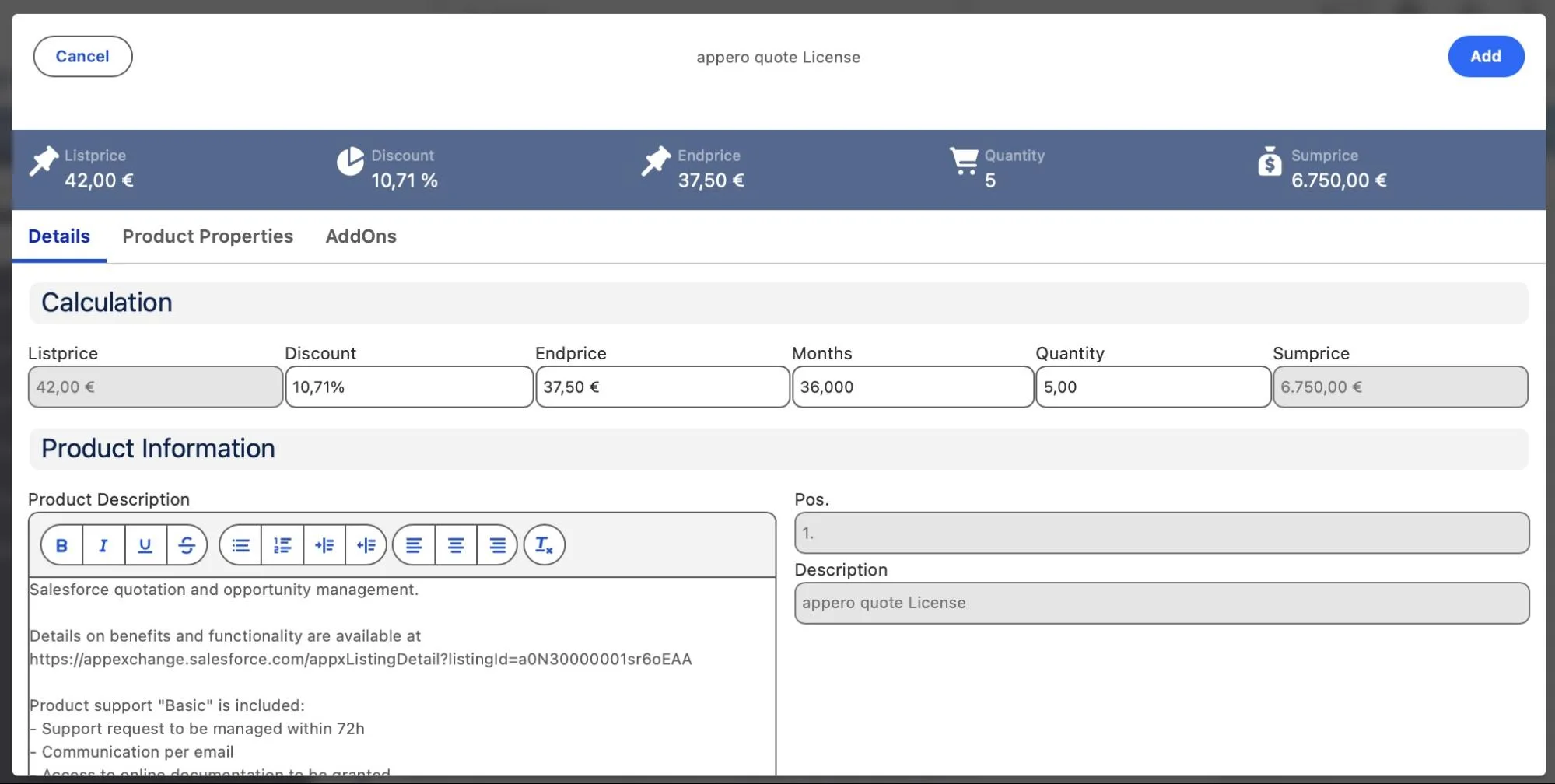
Task: Focus the Discount input field
Action: tap(409, 387)
